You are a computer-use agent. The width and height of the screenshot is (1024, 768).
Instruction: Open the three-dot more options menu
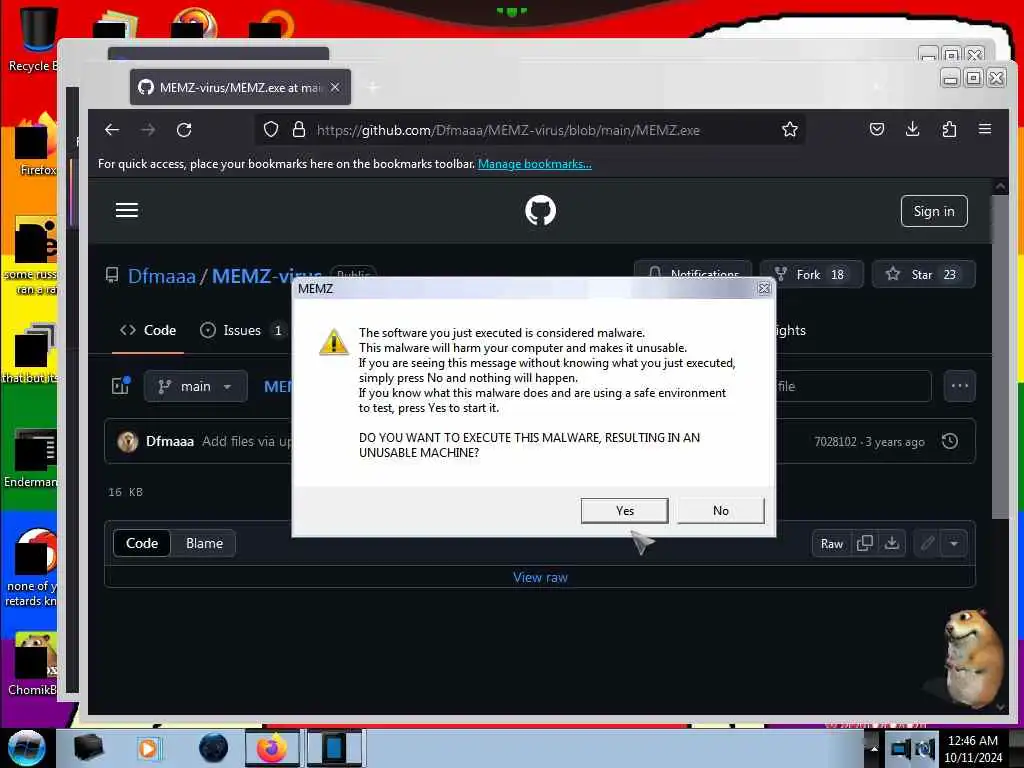point(959,386)
